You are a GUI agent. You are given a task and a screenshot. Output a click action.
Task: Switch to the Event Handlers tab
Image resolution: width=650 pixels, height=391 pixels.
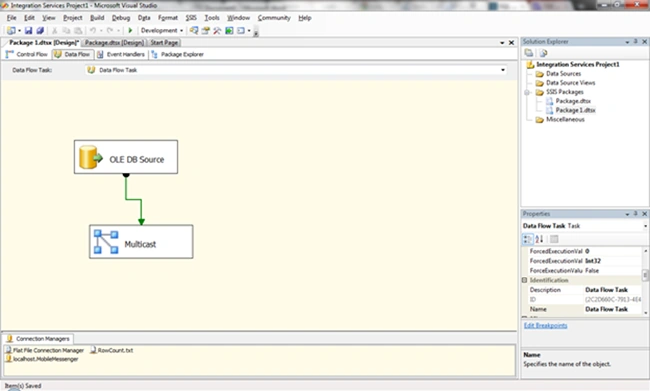(x=121, y=54)
